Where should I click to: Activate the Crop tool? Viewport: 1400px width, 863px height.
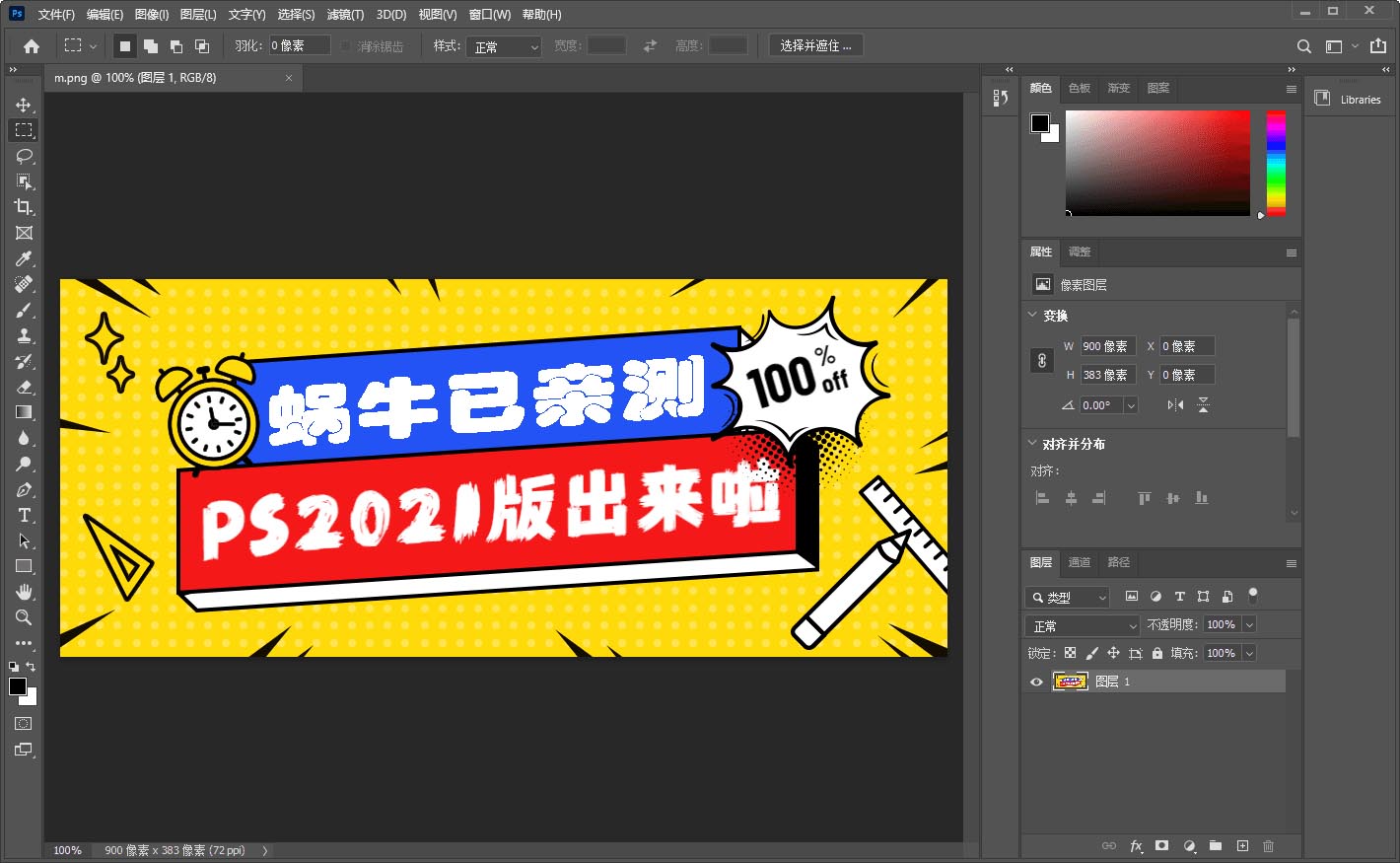25,207
